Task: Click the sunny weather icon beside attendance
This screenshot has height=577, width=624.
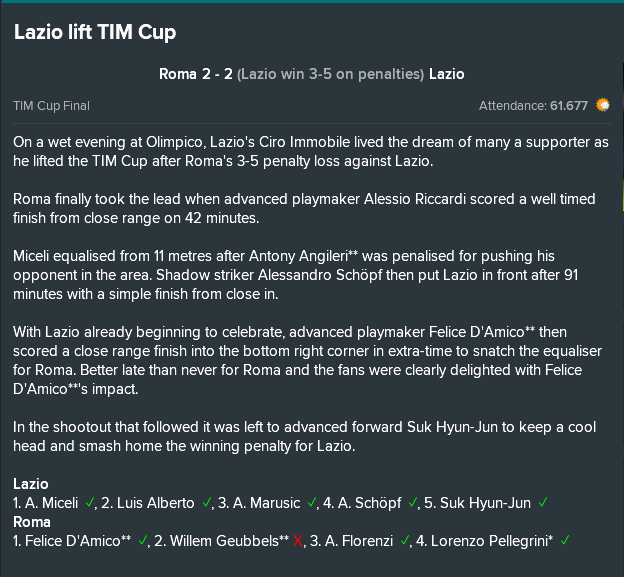Action: point(603,105)
